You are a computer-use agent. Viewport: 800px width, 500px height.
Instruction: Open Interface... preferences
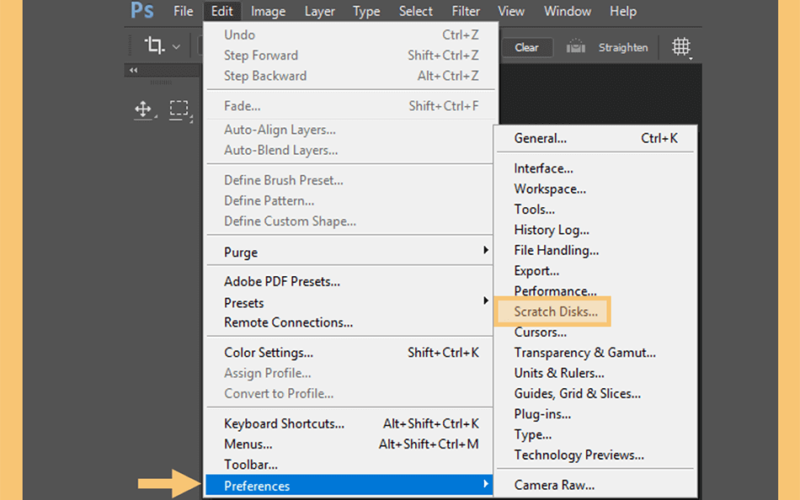(x=595, y=168)
